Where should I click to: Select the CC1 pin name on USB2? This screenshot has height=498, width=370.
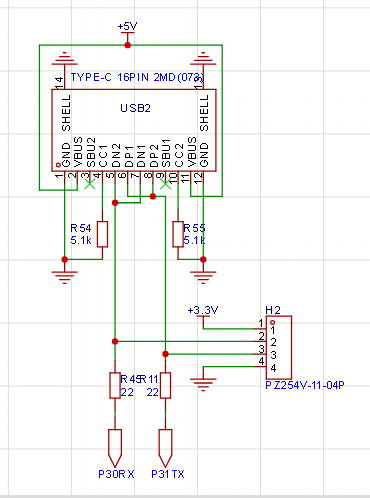(103, 156)
